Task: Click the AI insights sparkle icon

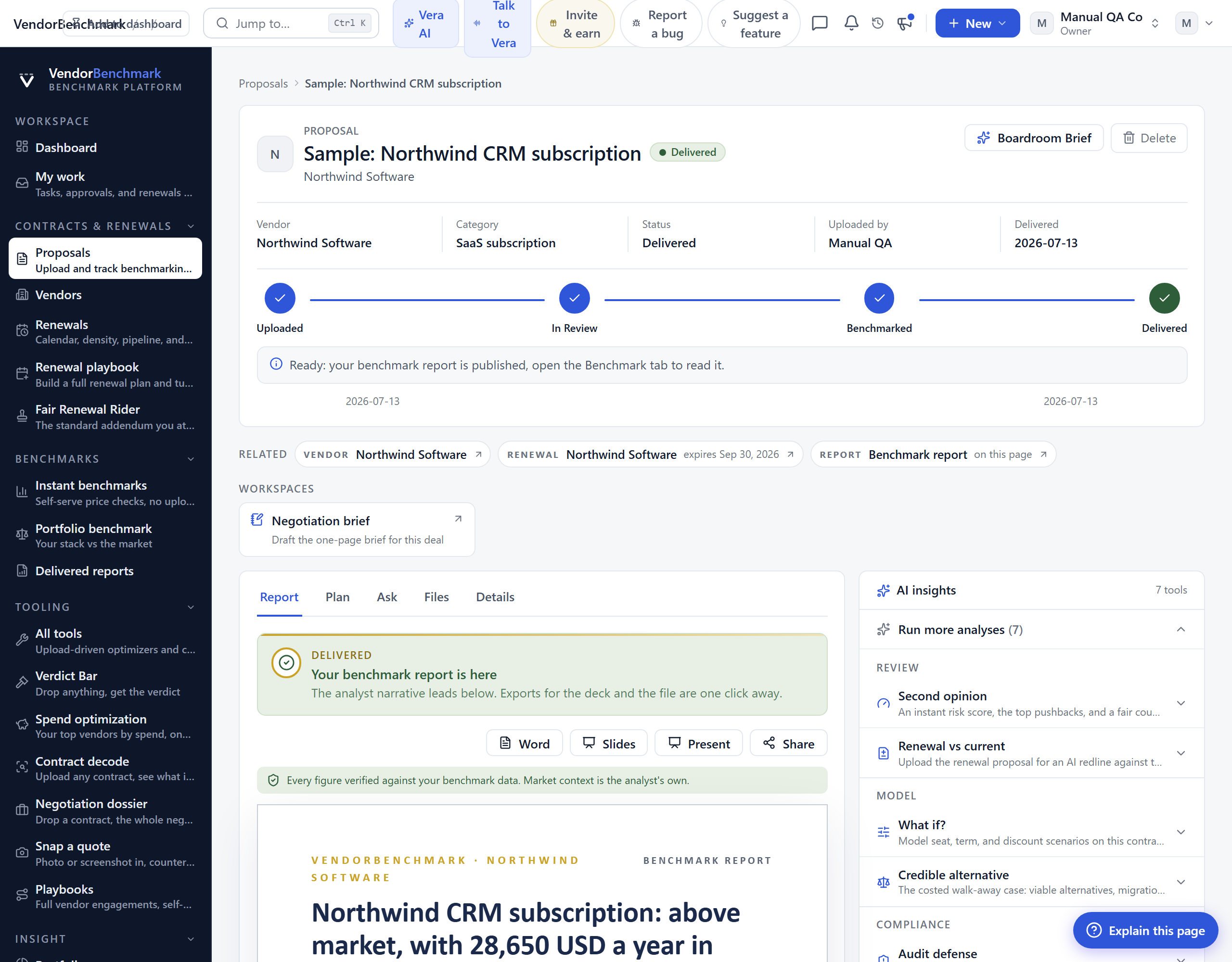Action: coord(884,590)
